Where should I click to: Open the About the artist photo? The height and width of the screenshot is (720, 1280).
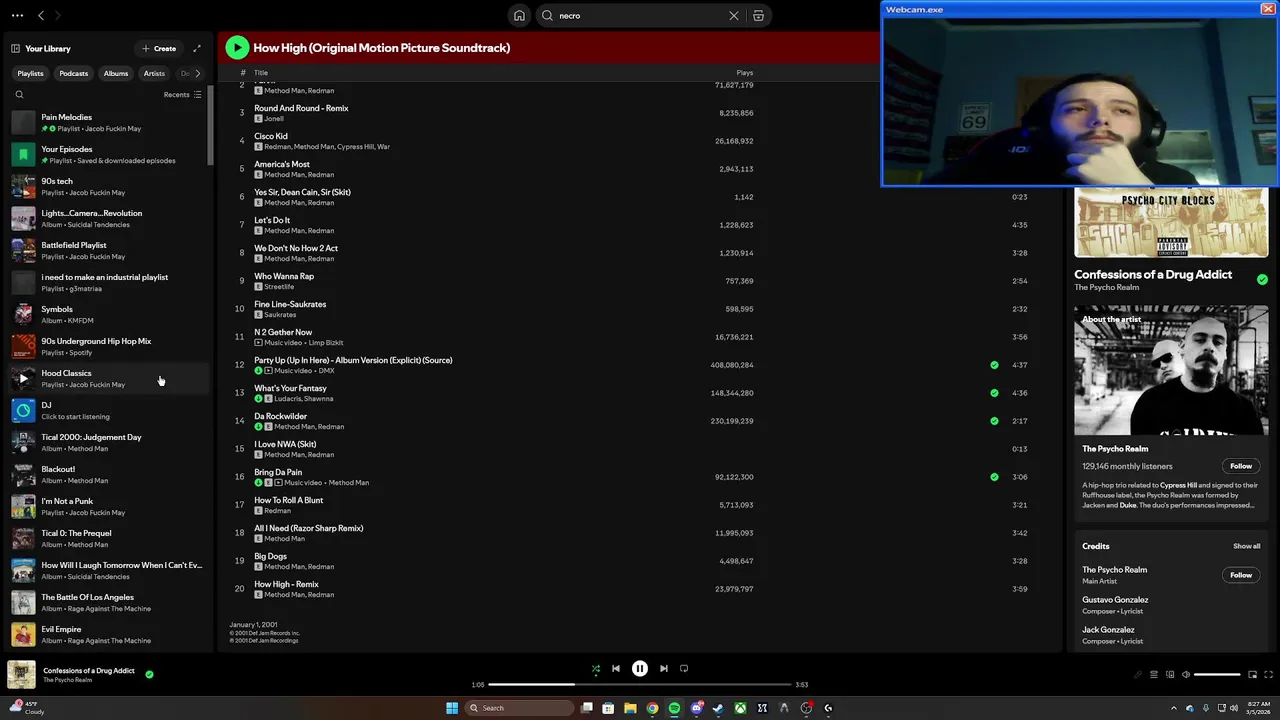[1171, 371]
